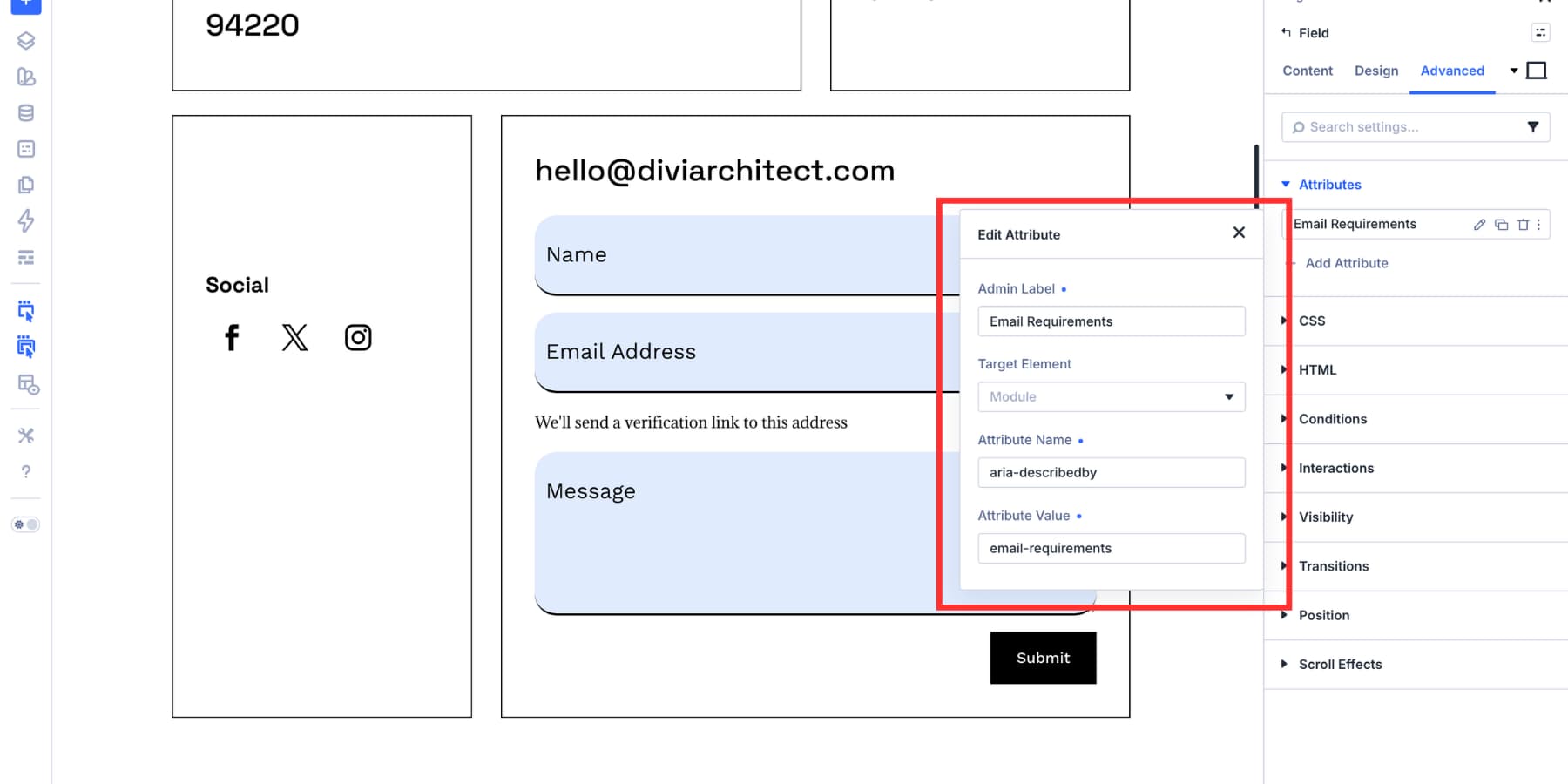Click the Facebook social icon
The width and height of the screenshot is (1568, 784).
pyautogui.click(x=232, y=337)
